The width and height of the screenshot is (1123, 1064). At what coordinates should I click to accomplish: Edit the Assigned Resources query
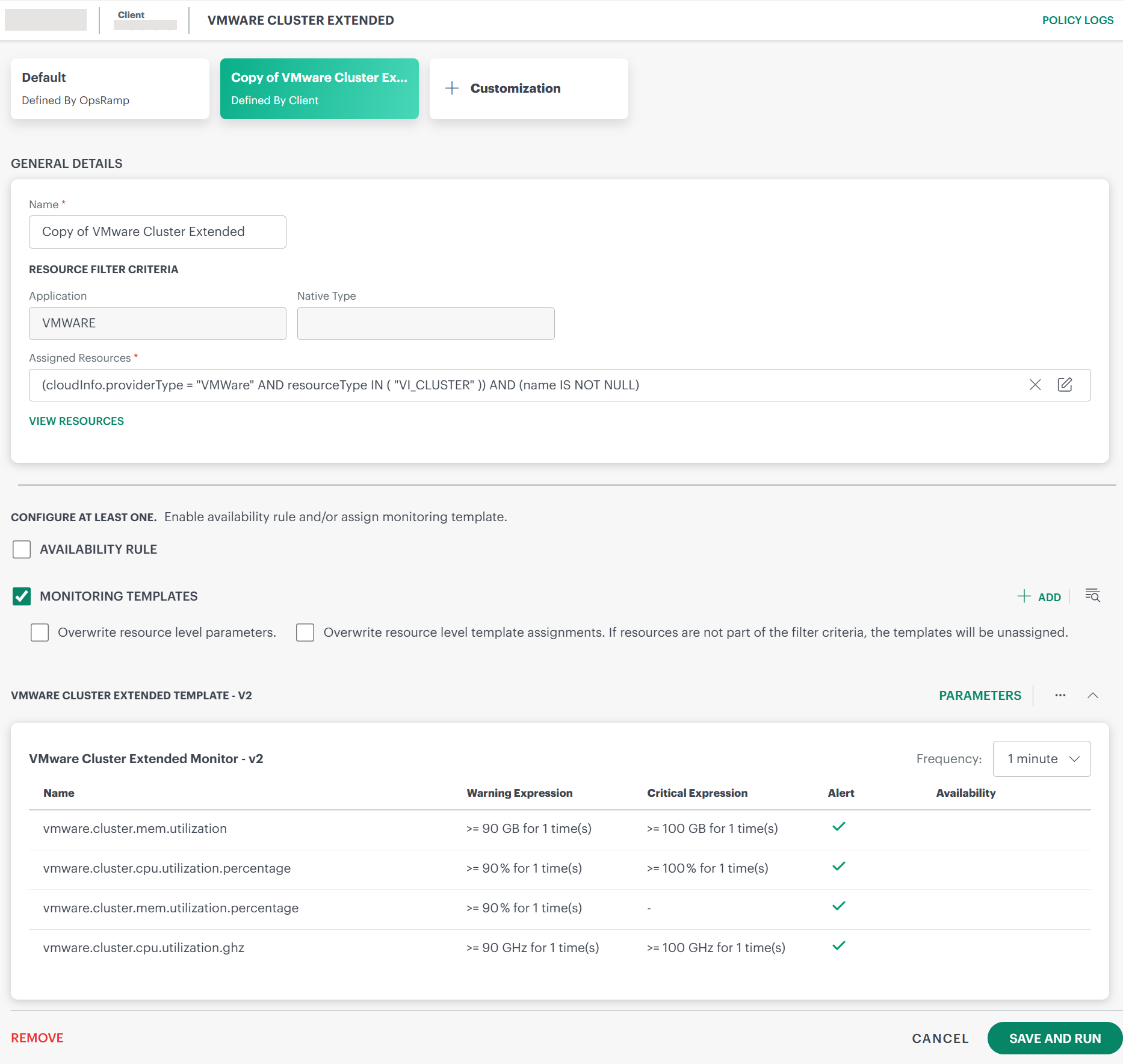tap(1065, 385)
